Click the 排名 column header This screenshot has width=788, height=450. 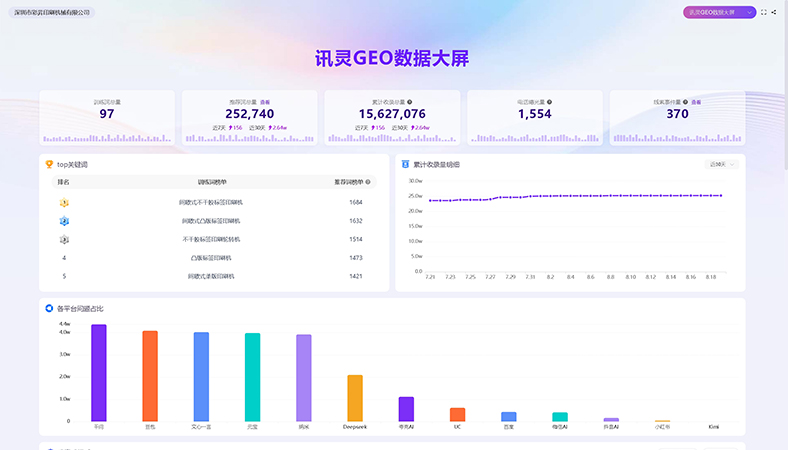(63, 182)
